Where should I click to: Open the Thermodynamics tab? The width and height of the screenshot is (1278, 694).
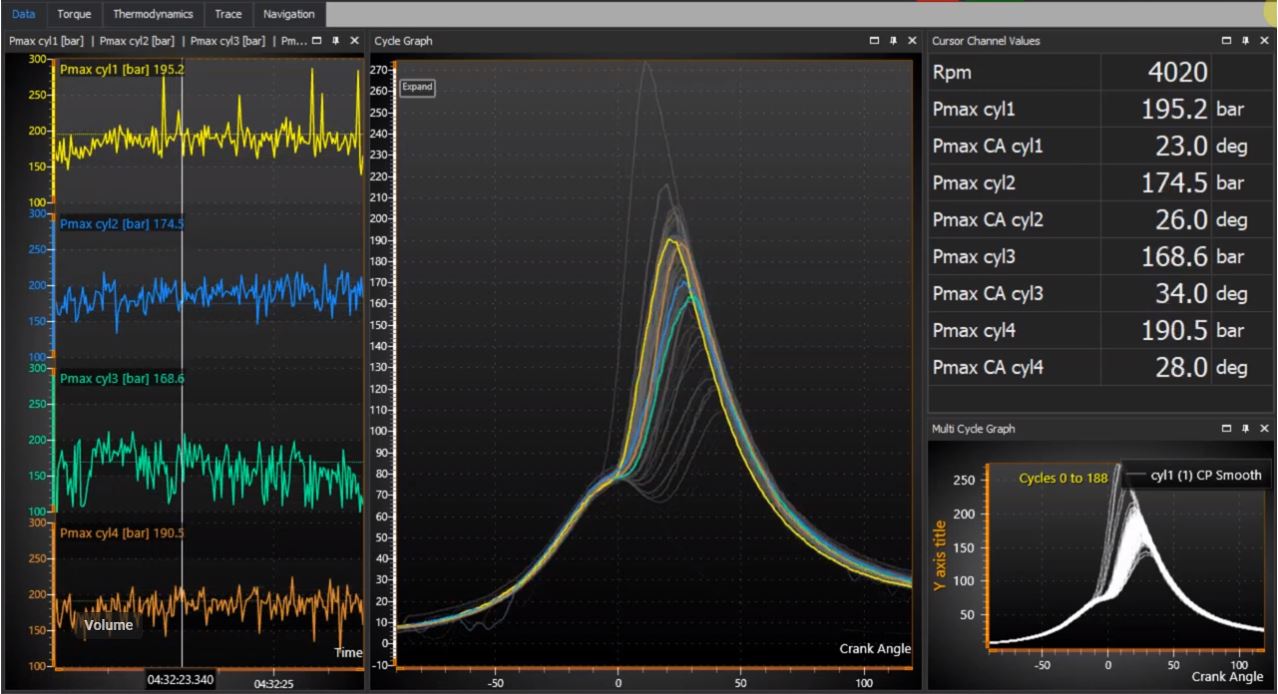(x=153, y=14)
